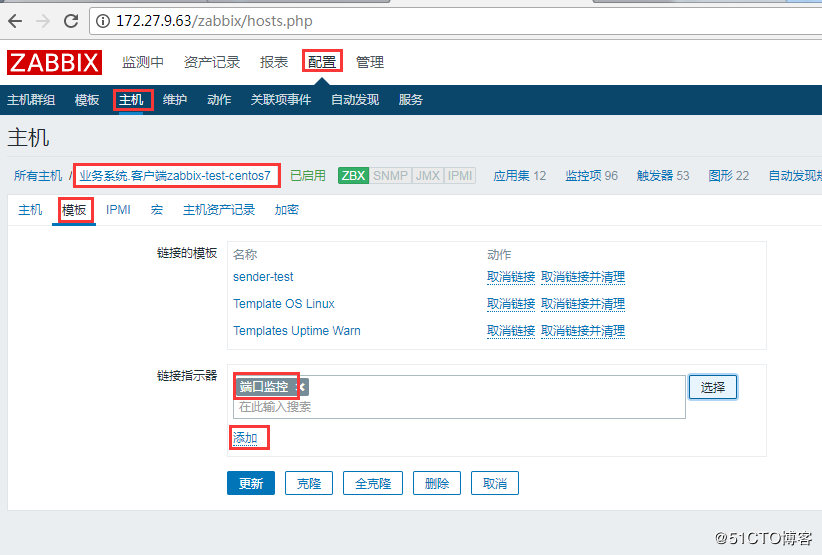
Task: Select 主机 in the blue submenu bar
Action: tap(131, 100)
